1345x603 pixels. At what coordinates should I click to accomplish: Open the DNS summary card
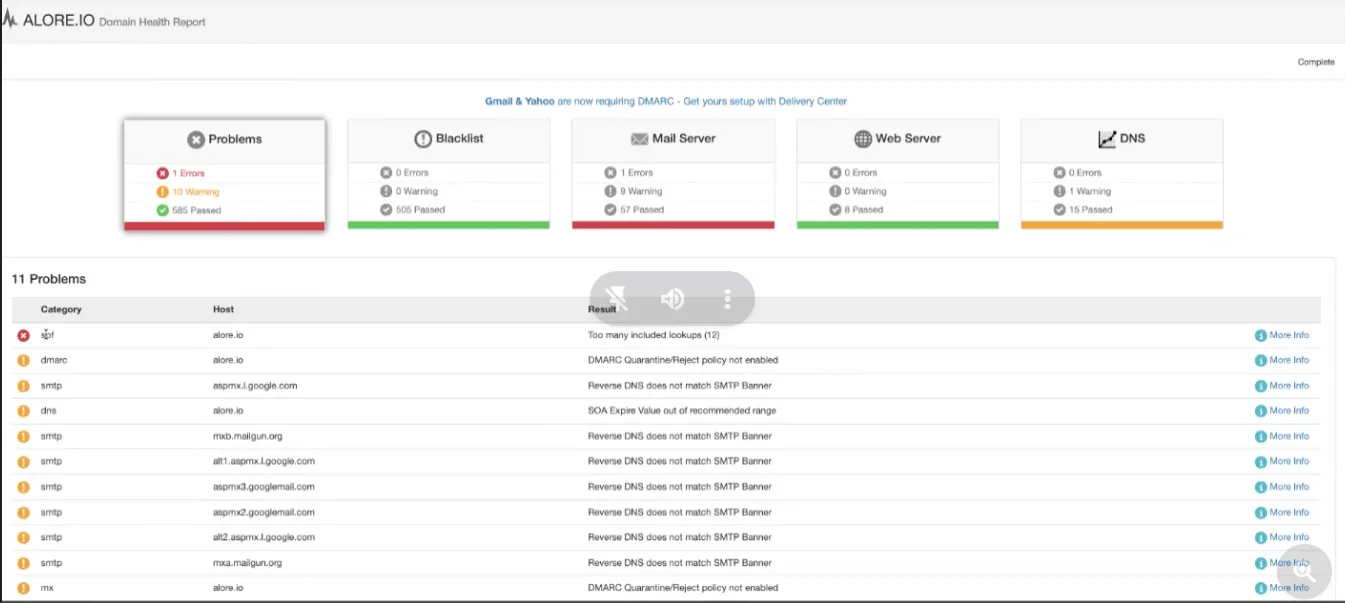[x=1122, y=174]
